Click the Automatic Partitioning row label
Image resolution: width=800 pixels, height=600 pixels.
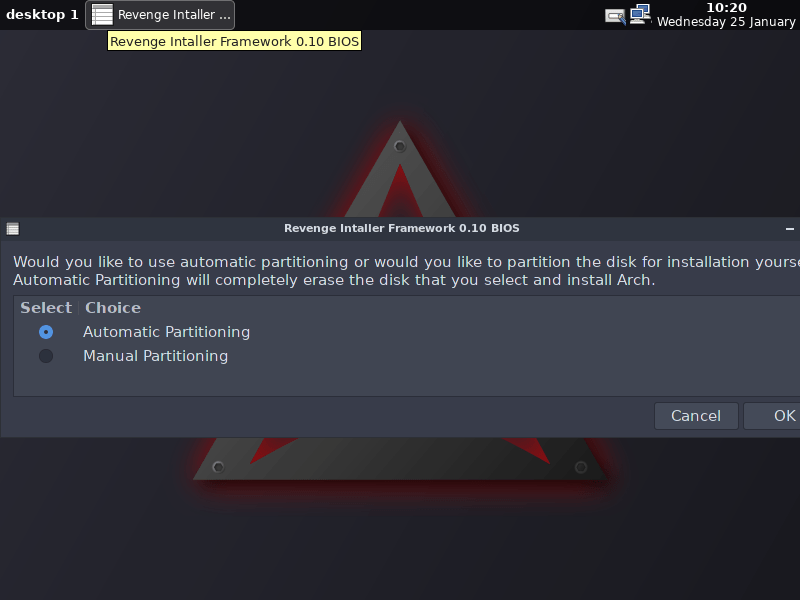(x=166, y=332)
